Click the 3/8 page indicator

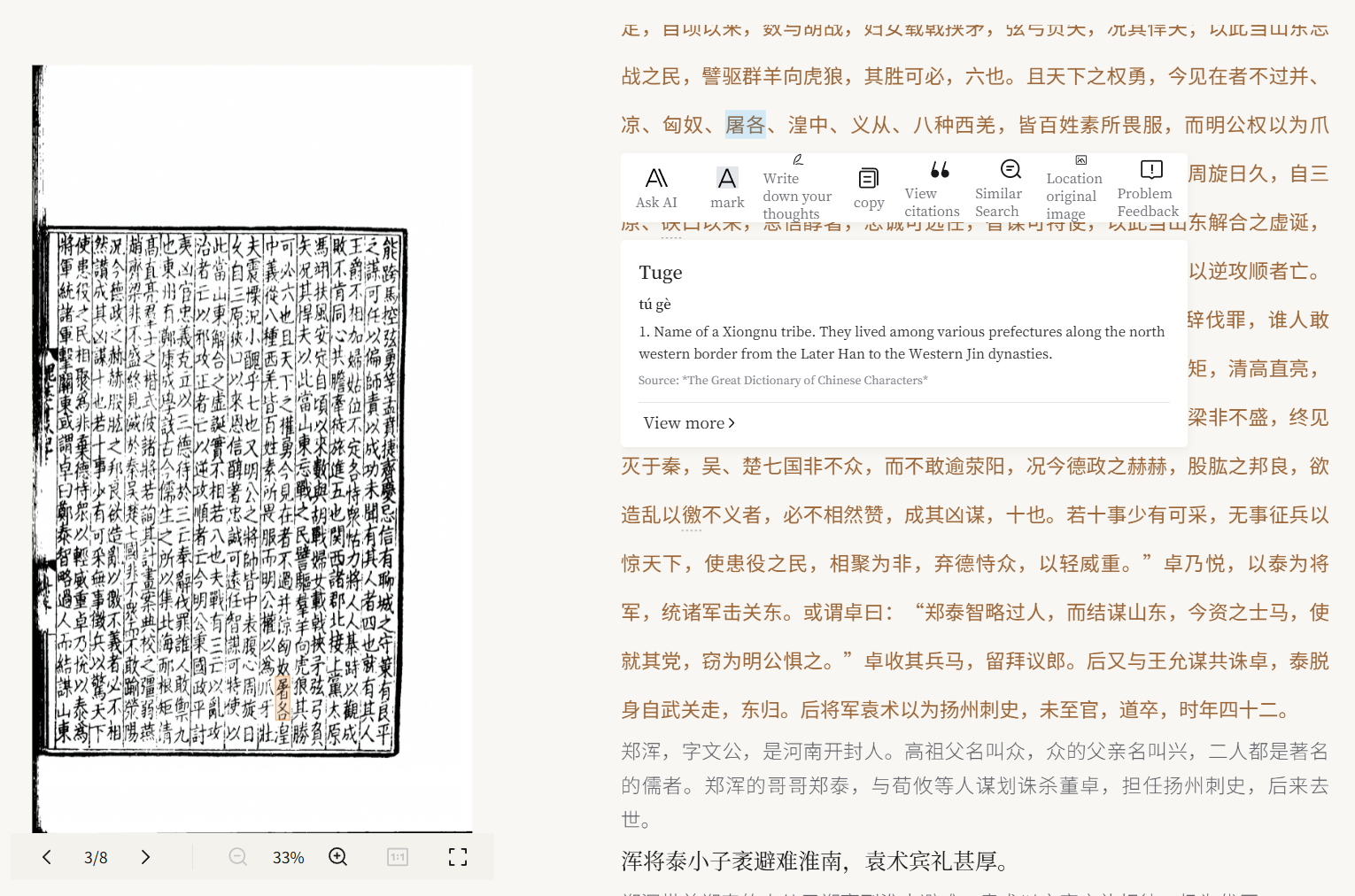(96, 857)
